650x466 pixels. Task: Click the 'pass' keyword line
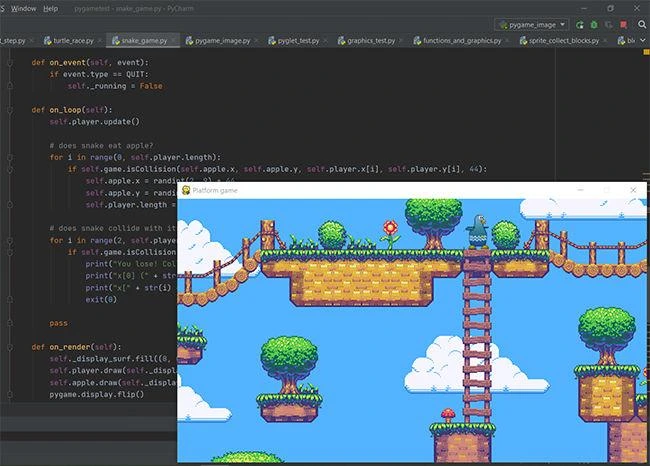pos(58,323)
